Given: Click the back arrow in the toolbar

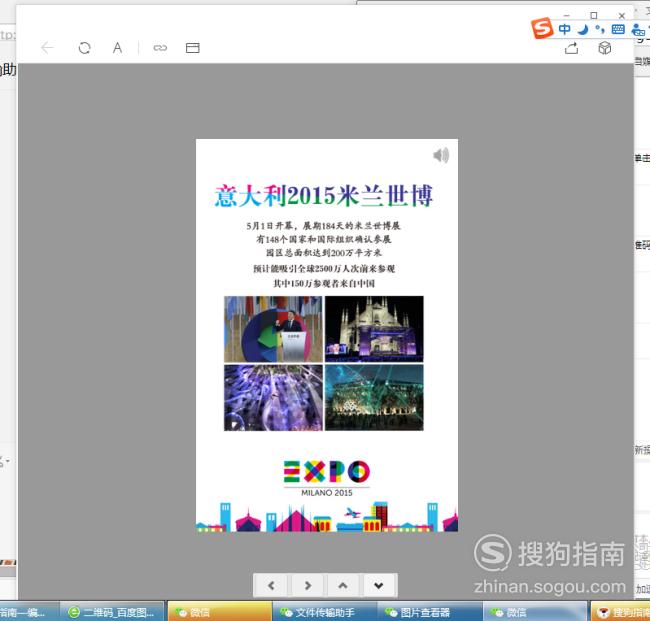Looking at the screenshot, I should (47, 48).
